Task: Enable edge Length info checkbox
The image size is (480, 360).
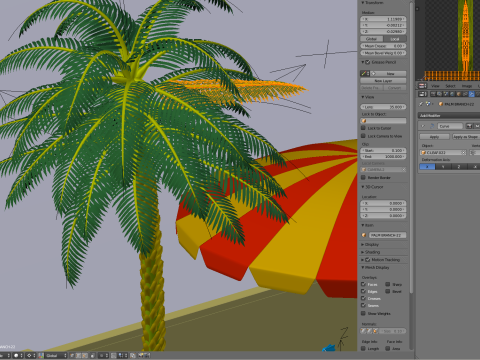Action: pos(363,348)
